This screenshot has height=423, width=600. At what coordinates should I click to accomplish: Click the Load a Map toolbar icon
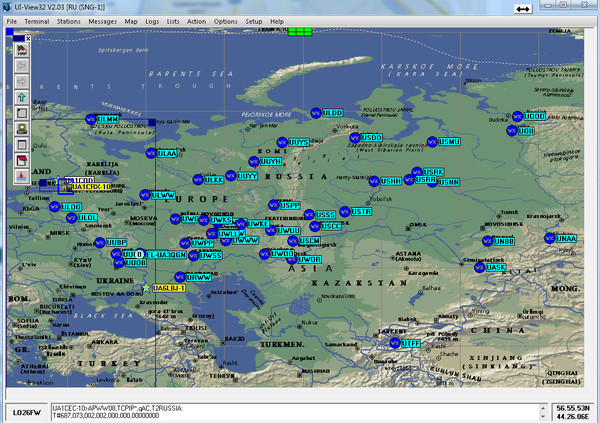click(x=22, y=50)
